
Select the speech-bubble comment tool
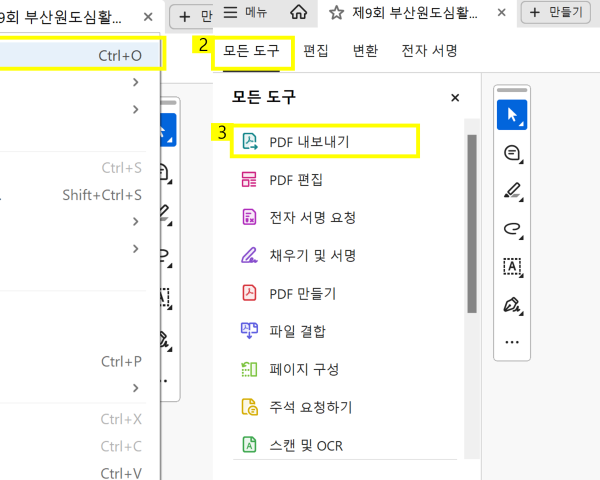tap(512, 153)
